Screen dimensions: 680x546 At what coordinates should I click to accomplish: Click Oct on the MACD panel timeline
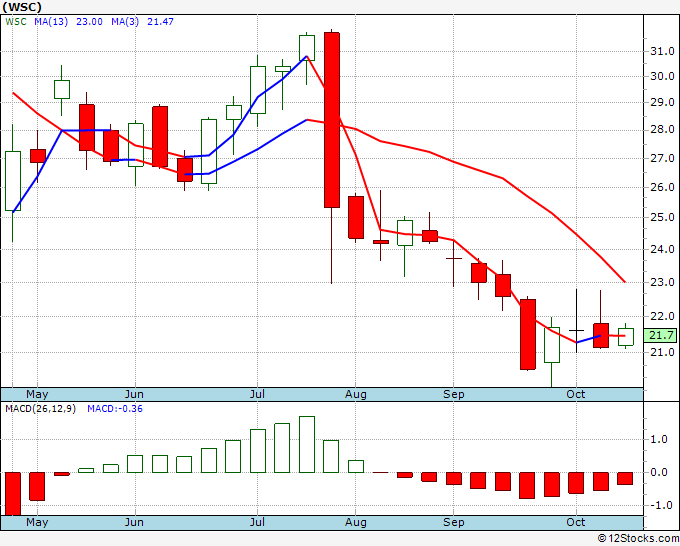(x=575, y=522)
